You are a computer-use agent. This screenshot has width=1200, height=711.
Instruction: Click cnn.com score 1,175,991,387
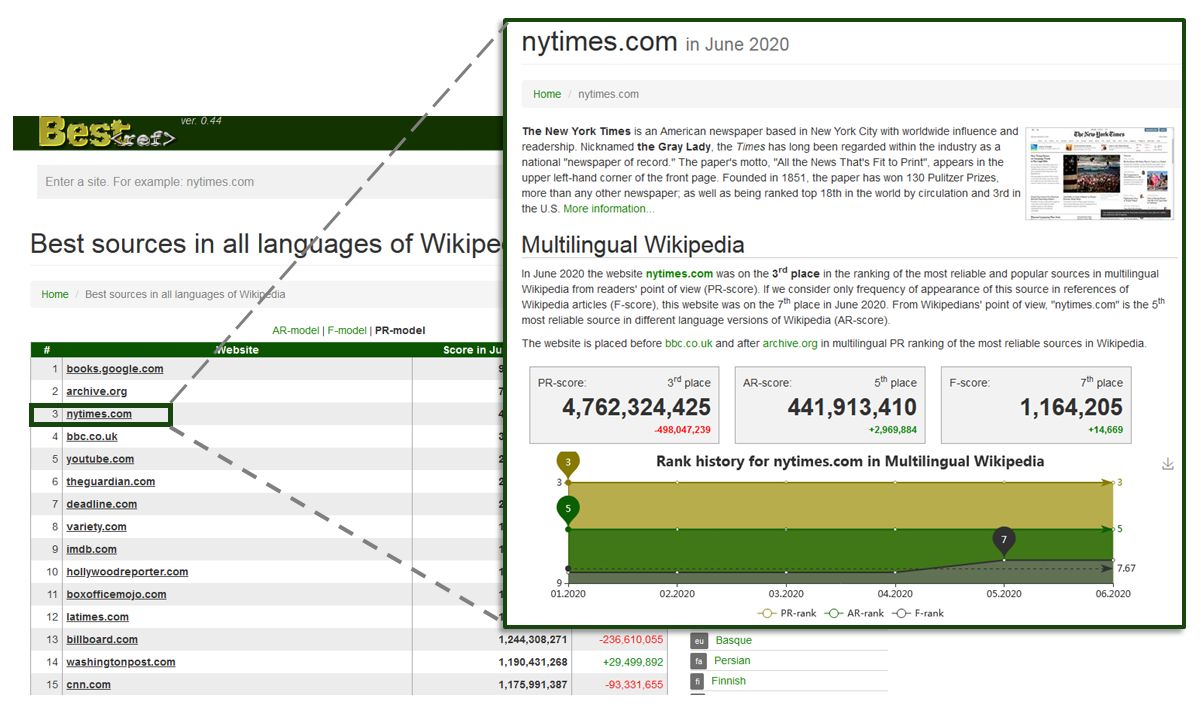533,685
